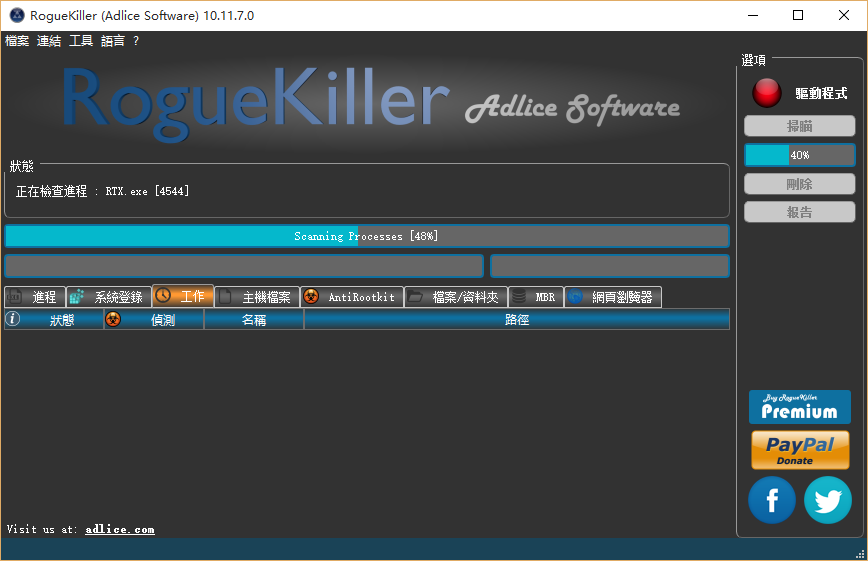Viewport: 868px width, 561px height.
Task: Switch to the 進程 tab
Action: (x=35, y=297)
